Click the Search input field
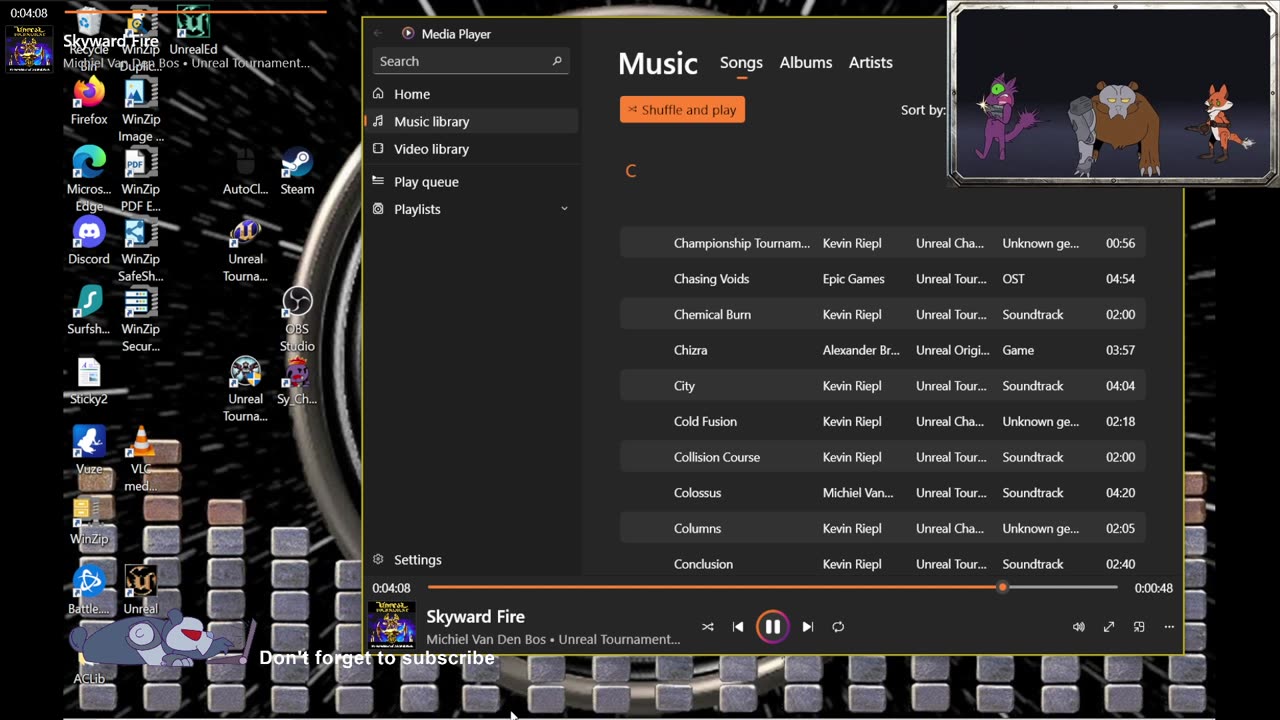Screen dimensions: 1280x720 pos(472,61)
